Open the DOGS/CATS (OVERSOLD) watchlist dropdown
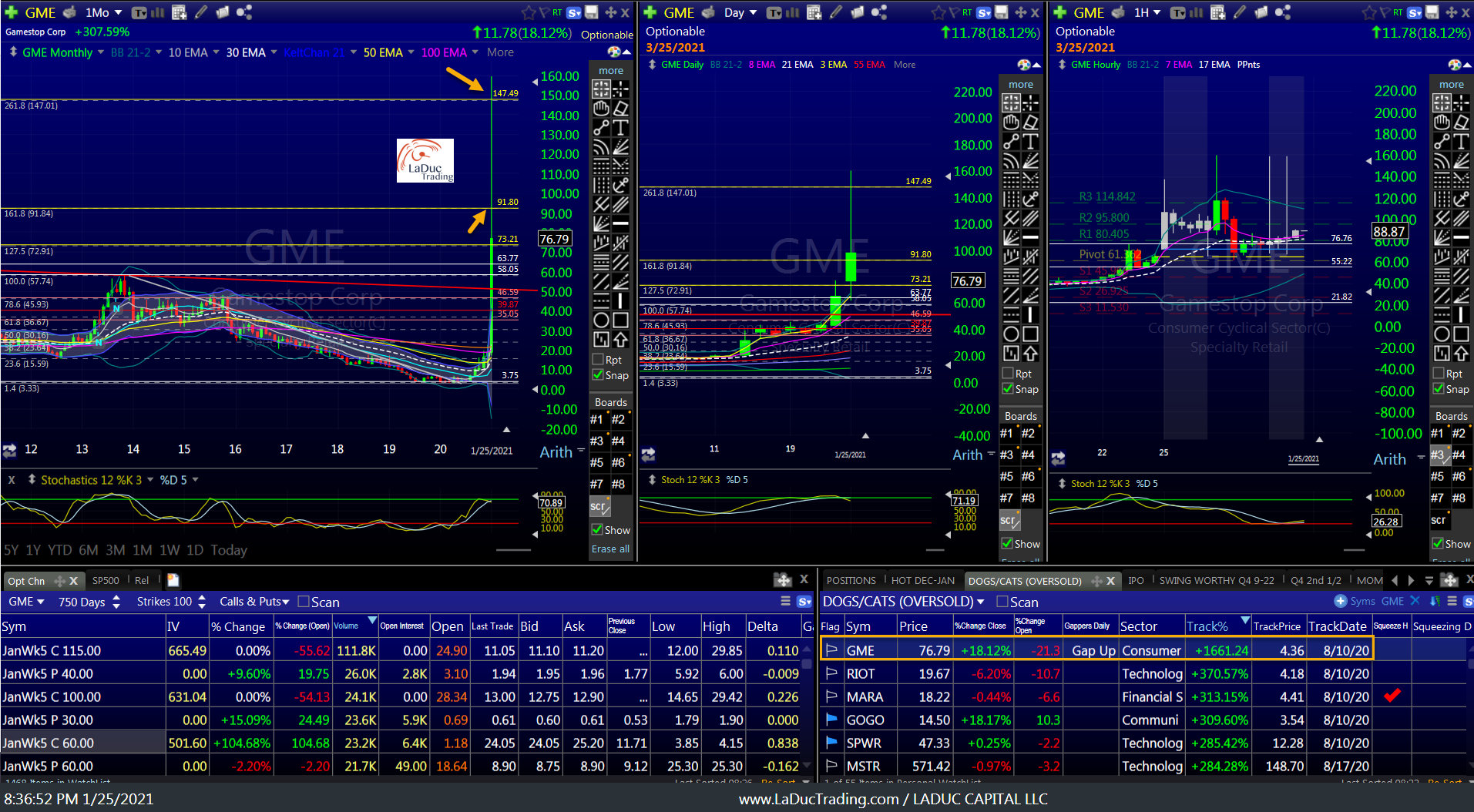The image size is (1474, 812). (904, 602)
